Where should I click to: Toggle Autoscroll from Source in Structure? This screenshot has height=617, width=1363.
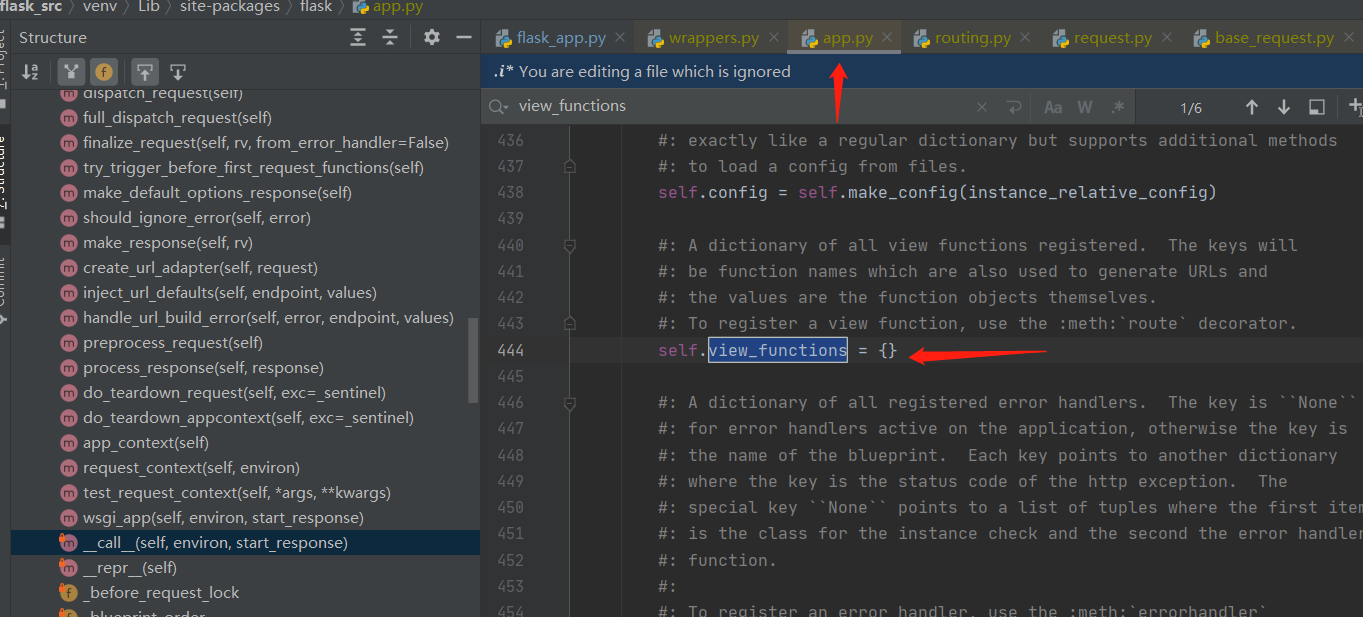click(178, 72)
